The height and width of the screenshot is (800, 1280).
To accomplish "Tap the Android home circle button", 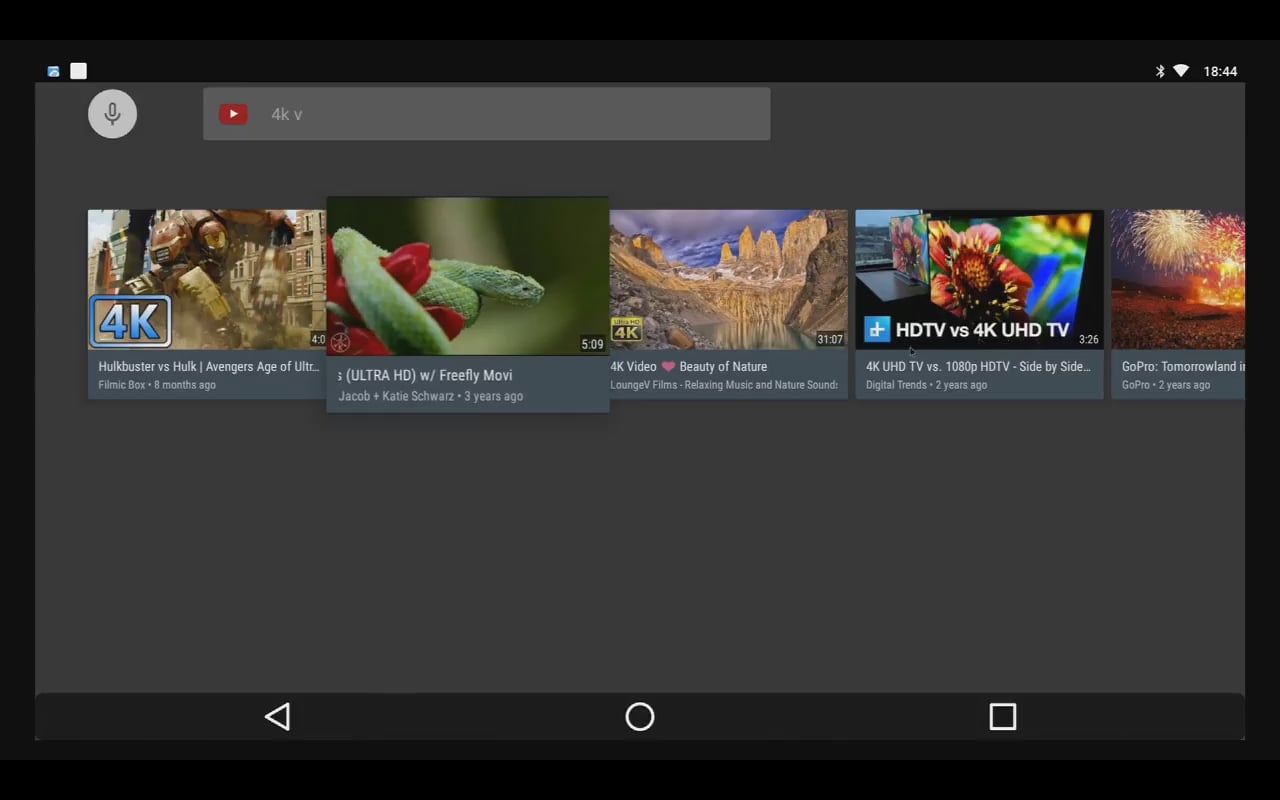I will coord(640,716).
